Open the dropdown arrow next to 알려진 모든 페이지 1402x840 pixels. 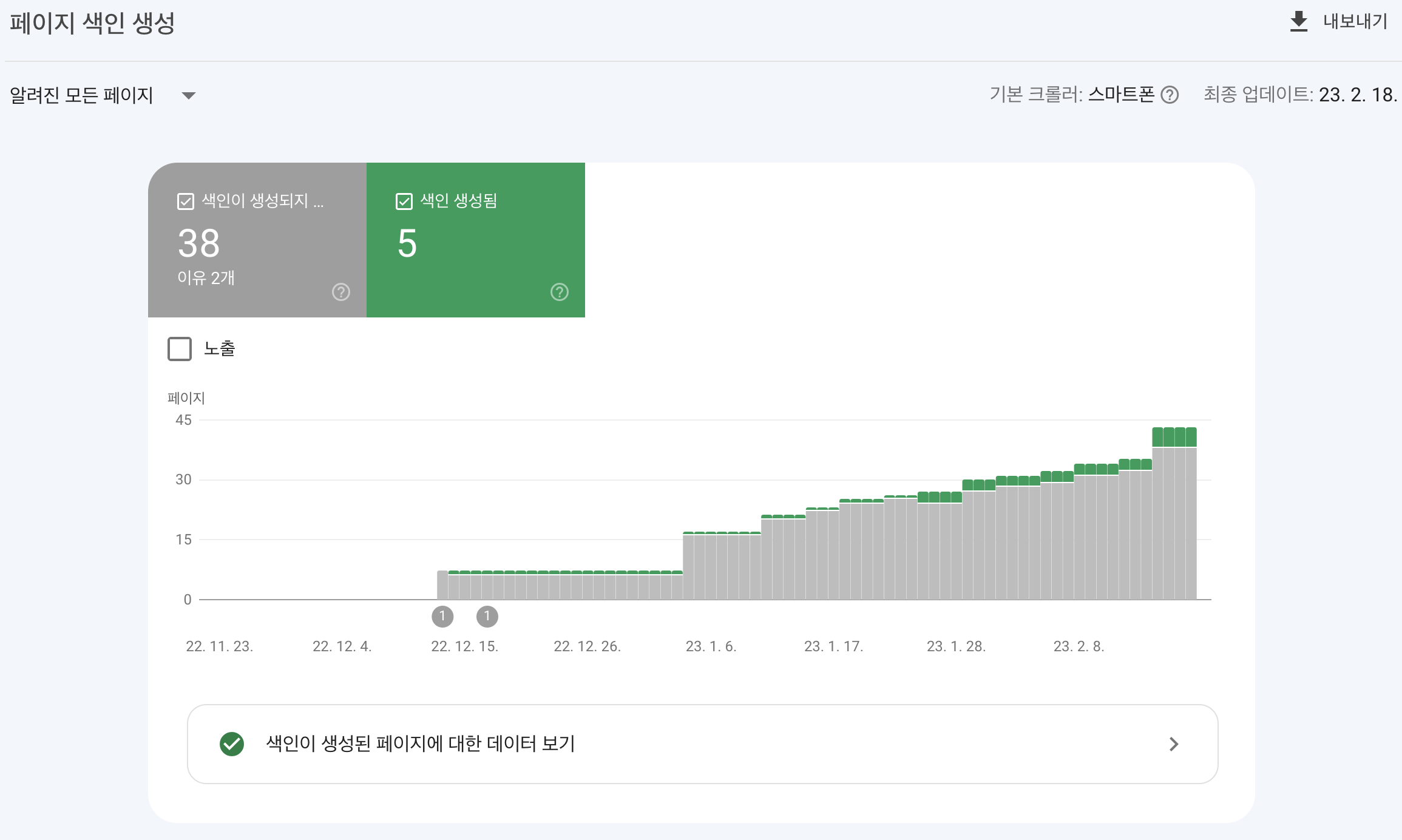coord(189,95)
